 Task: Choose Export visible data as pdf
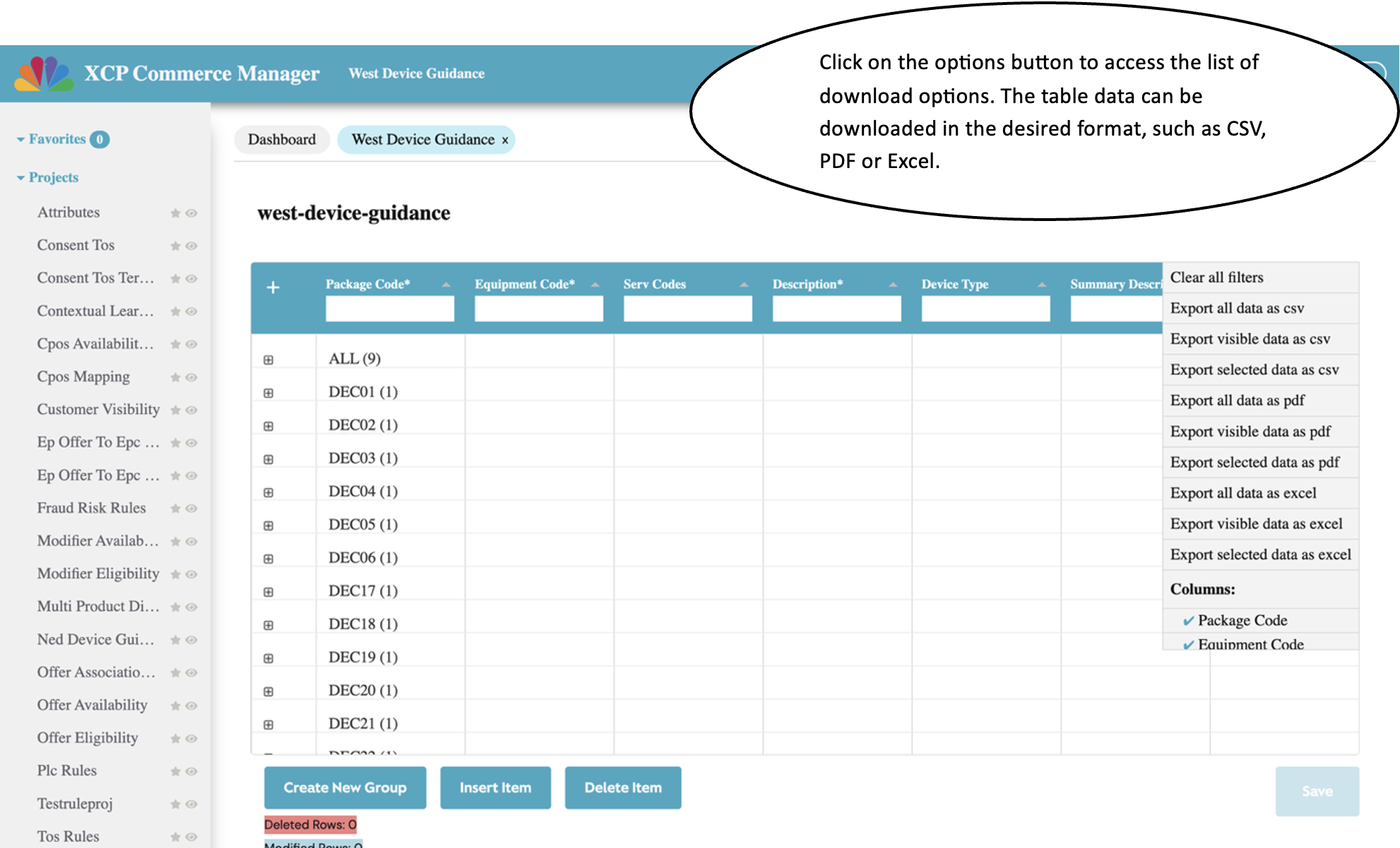point(1261,431)
